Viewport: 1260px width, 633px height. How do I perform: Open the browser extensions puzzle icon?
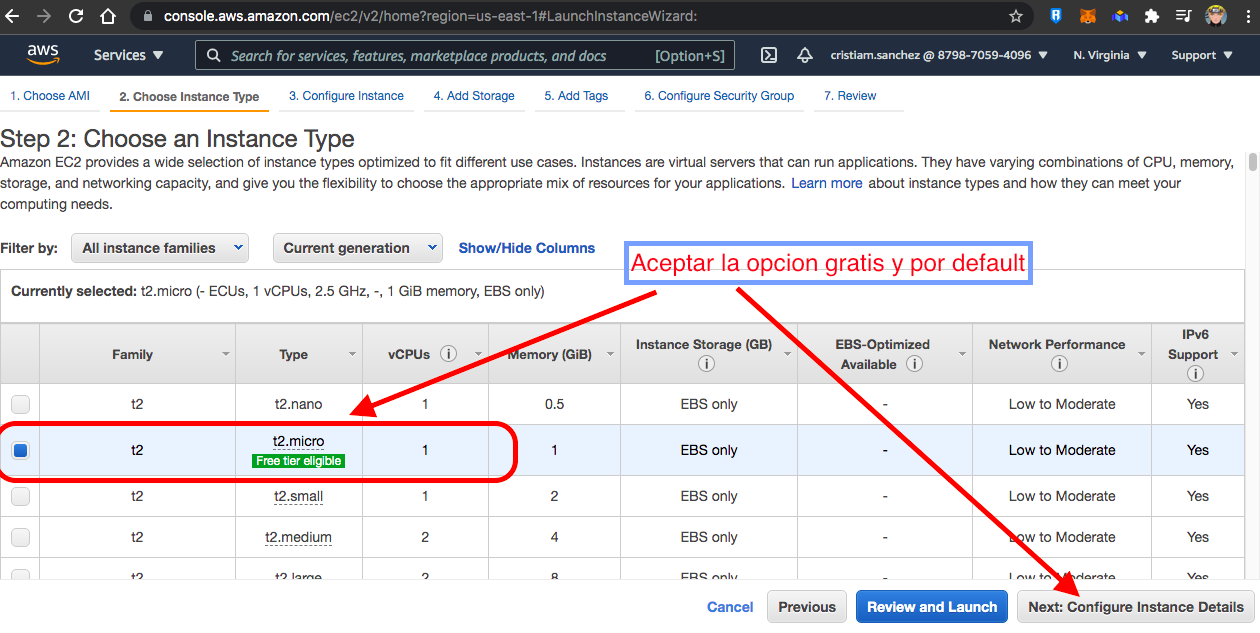[1152, 16]
